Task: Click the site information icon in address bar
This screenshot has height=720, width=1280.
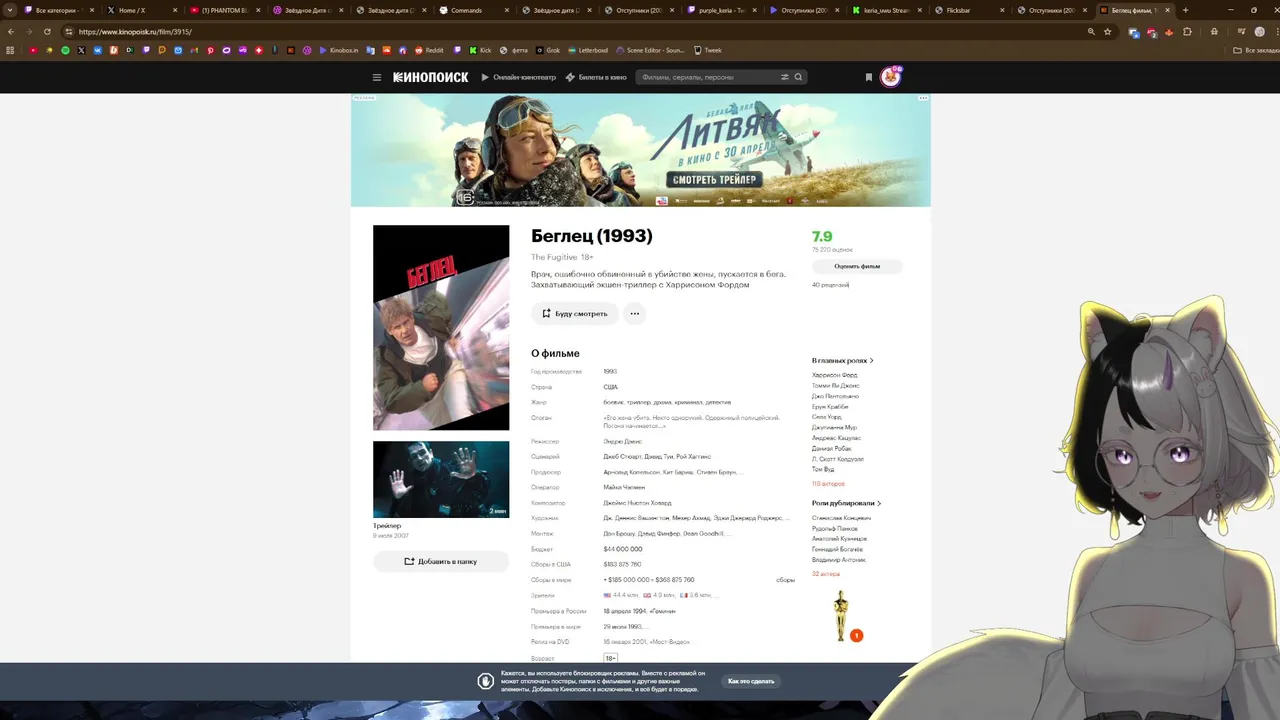Action: click(x=69, y=32)
